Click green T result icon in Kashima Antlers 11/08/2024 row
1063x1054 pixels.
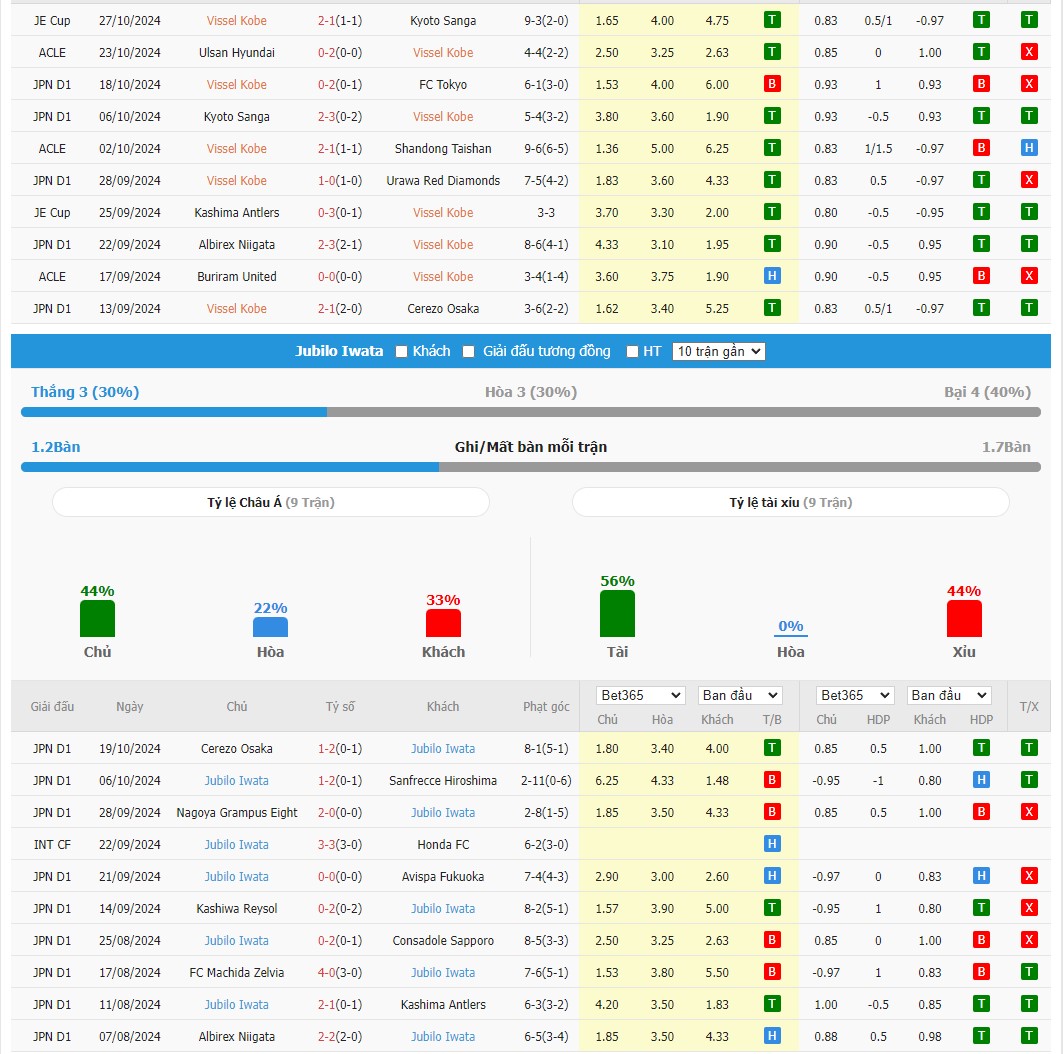coord(771,1004)
